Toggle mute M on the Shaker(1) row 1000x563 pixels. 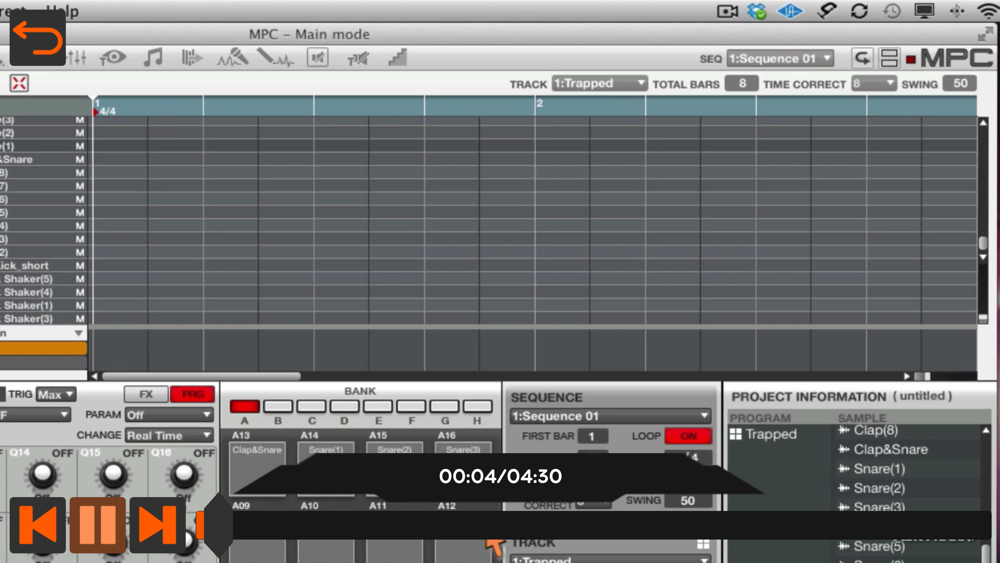80,305
